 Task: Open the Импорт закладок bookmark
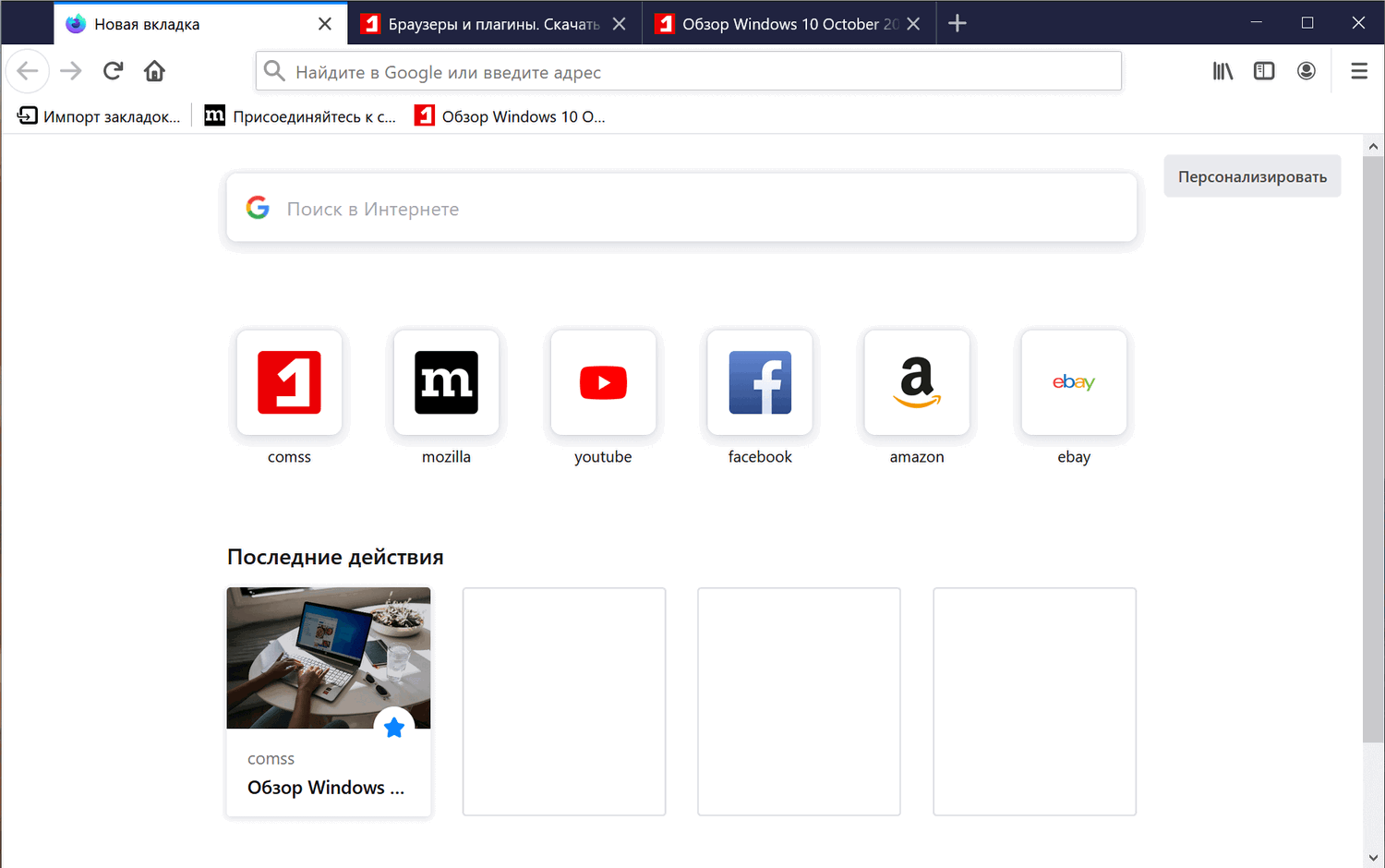pyautogui.click(x=99, y=116)
